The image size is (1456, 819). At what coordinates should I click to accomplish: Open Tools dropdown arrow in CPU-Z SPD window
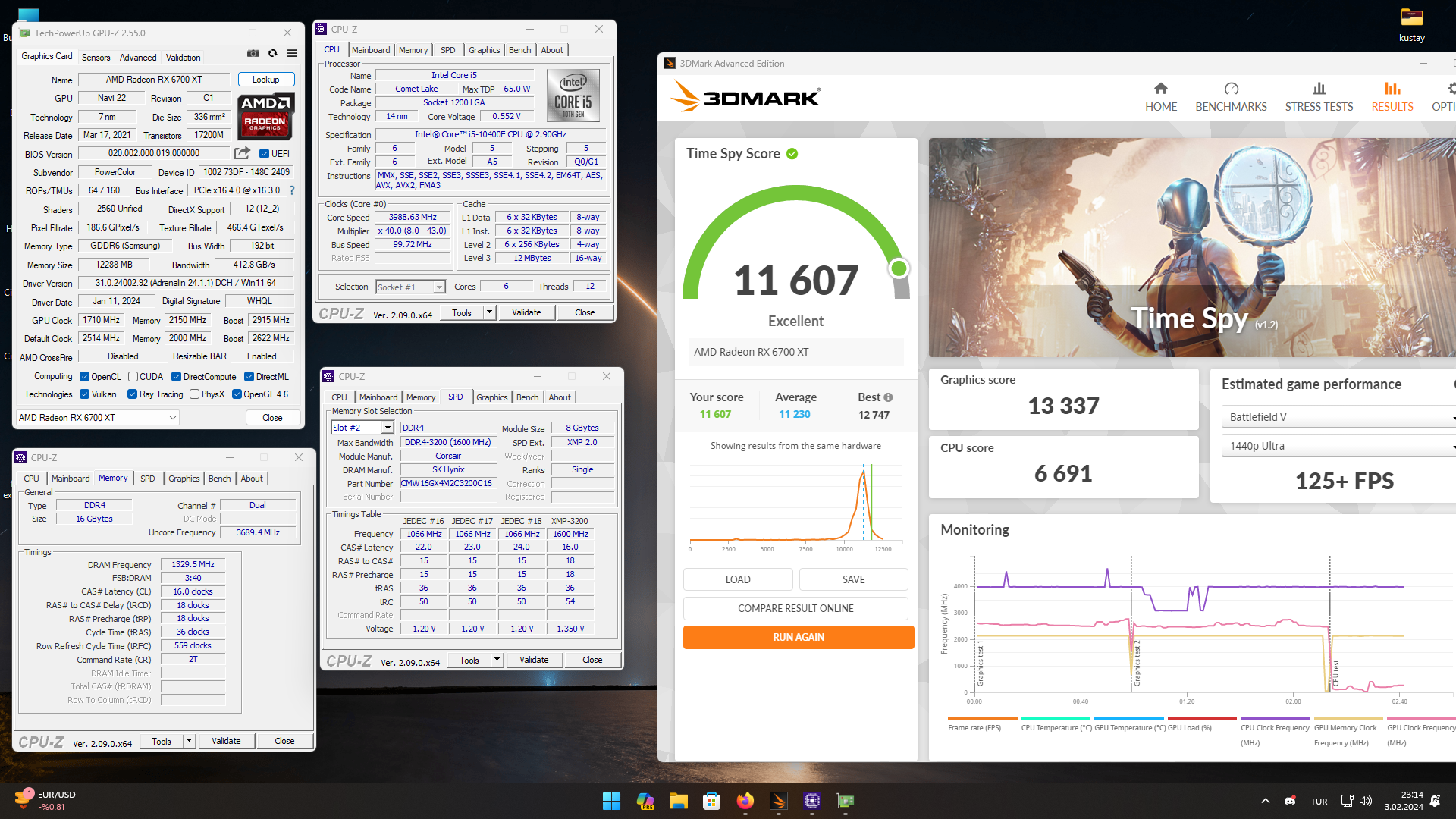coord(497,660)
